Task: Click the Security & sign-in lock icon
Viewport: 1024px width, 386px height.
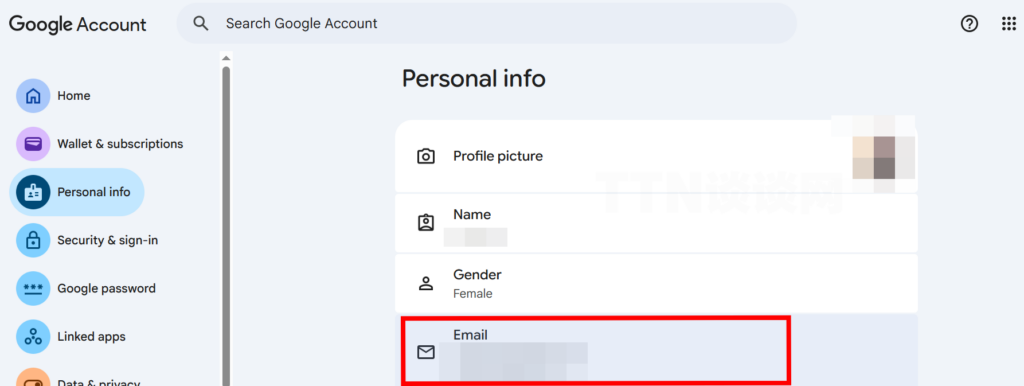Action: click(x=33, y=240)
